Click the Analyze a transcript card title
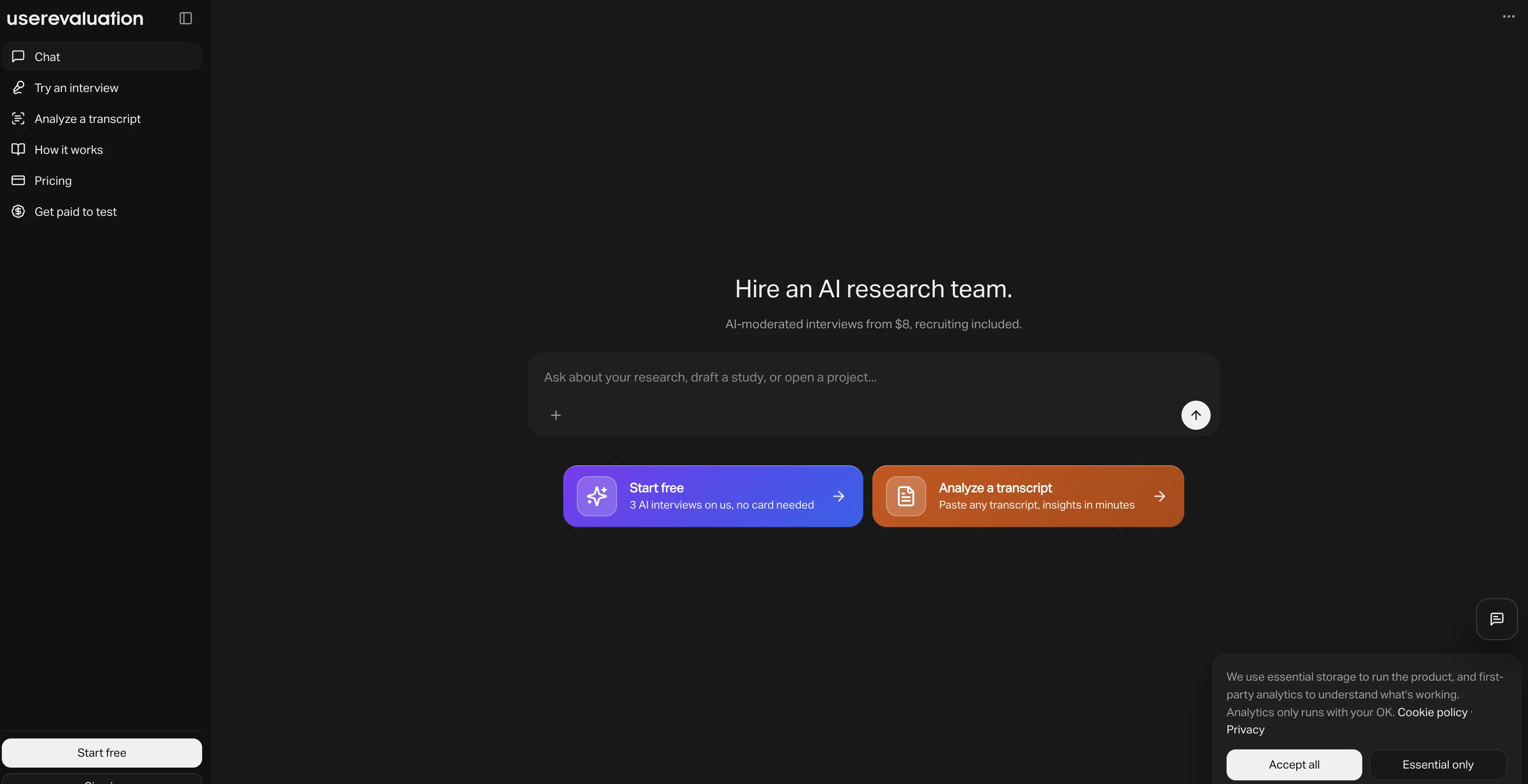The width and height of the screenshot is (1528, 784). (x=995, y=488)
